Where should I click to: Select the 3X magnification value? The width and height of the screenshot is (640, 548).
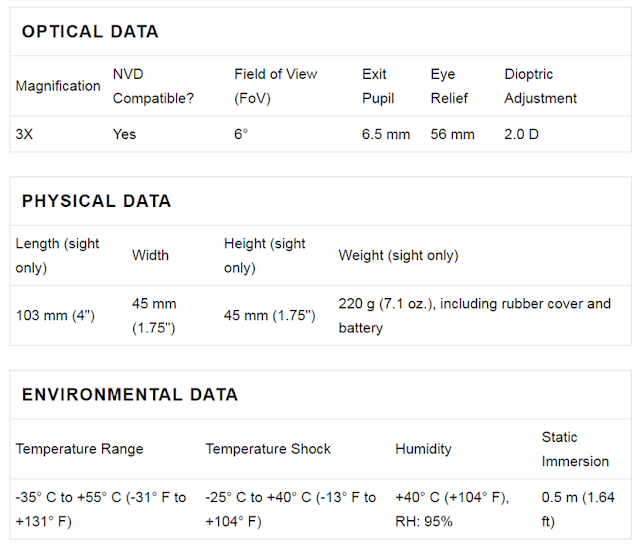(24, 134)
